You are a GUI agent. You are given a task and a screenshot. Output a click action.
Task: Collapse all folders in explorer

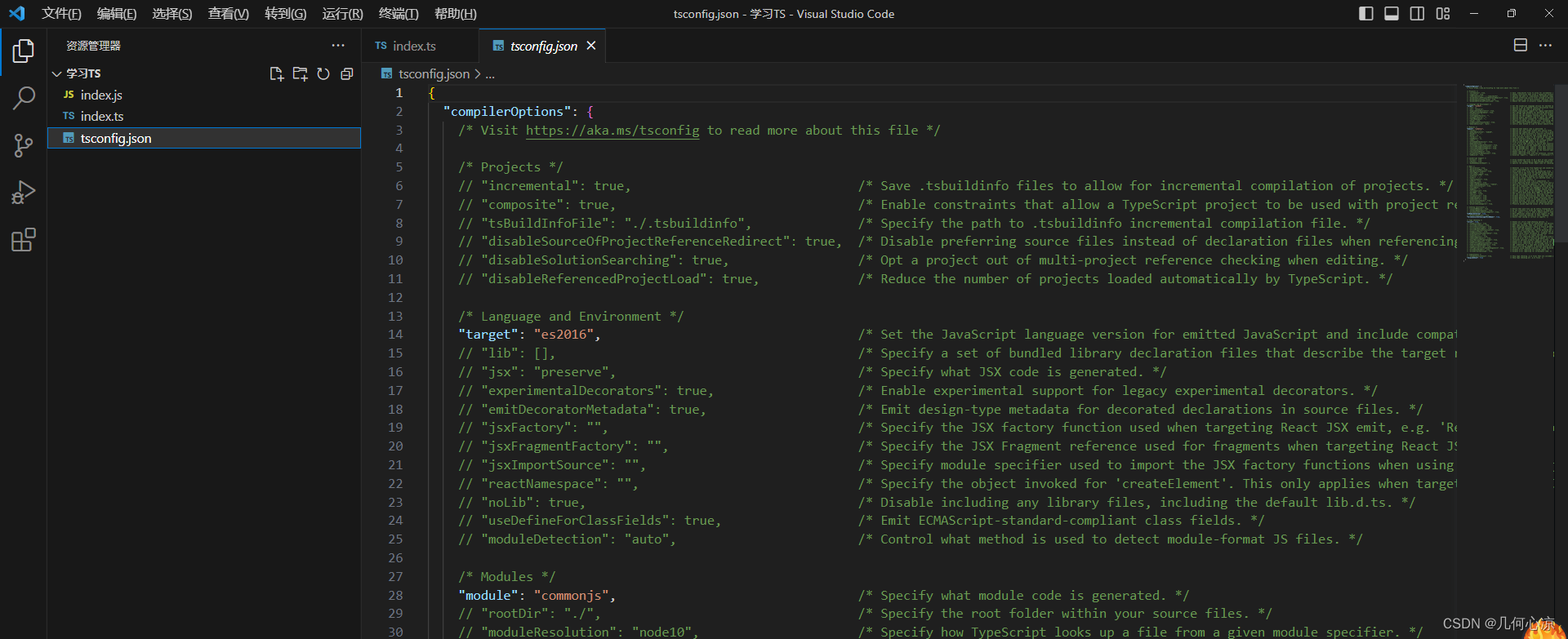click(x=346, y=73)
